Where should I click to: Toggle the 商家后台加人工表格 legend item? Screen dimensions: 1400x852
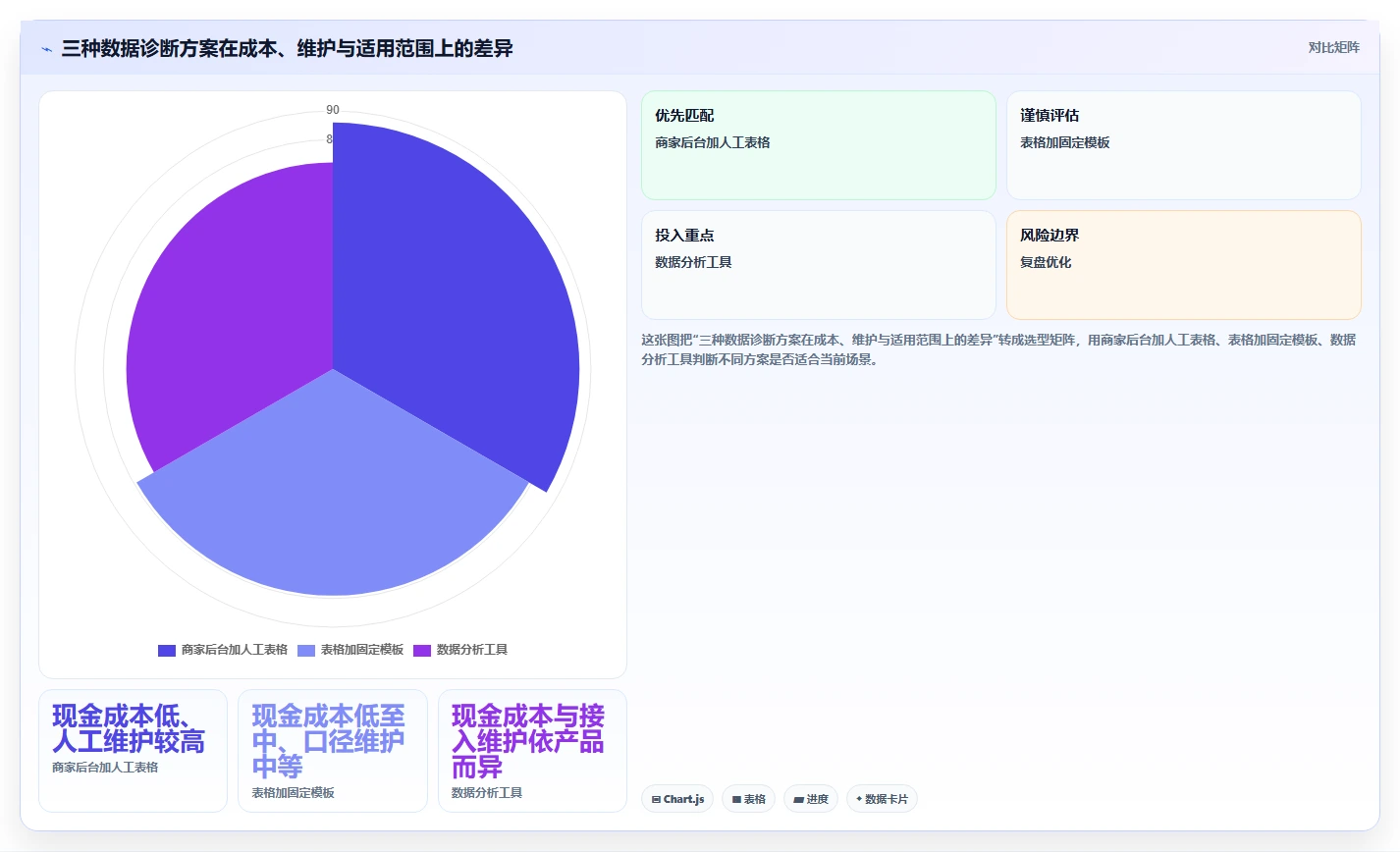click(x=223, y=650)
